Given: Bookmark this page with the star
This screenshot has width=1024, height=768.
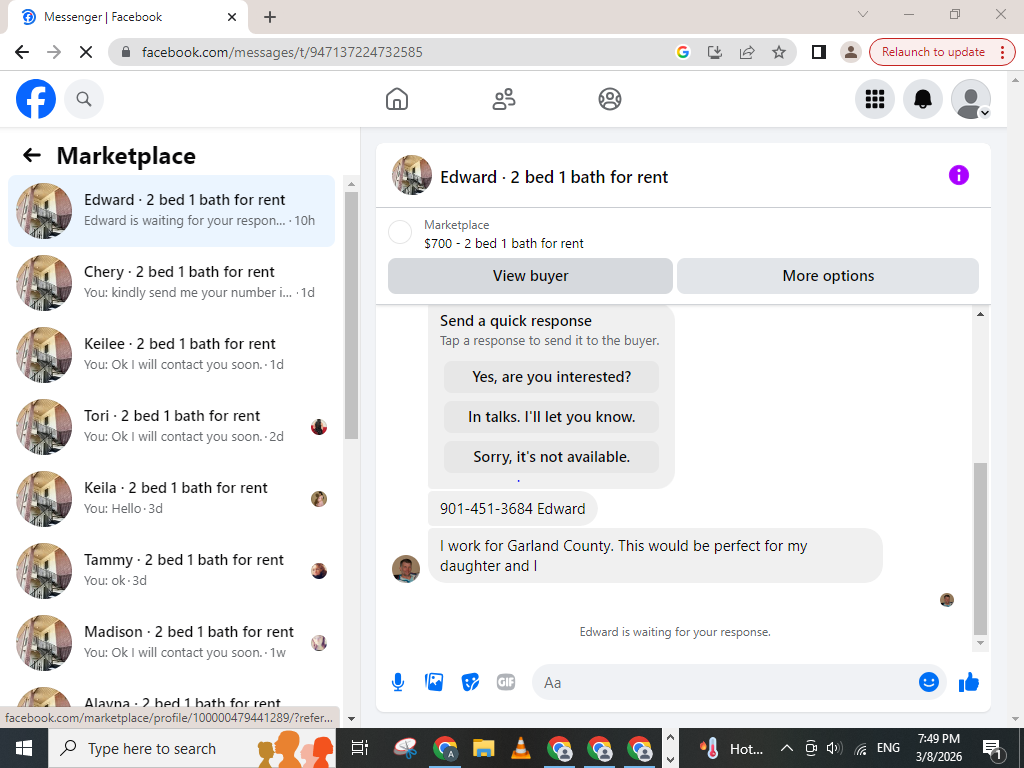Looking at the screenshot, I should (778, 52).
